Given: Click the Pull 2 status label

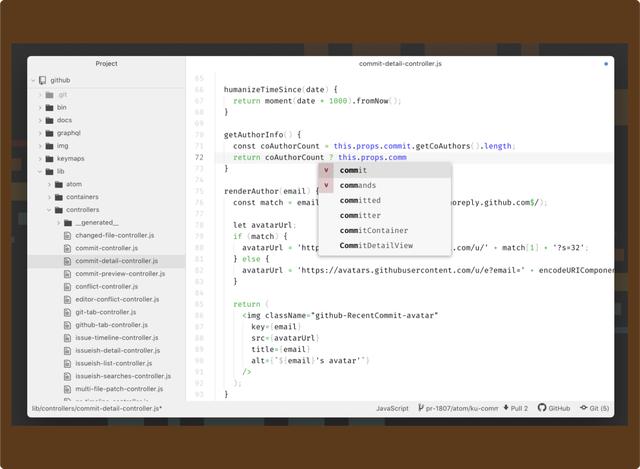Looking at the screenshot, I should [x=519, y=408].
